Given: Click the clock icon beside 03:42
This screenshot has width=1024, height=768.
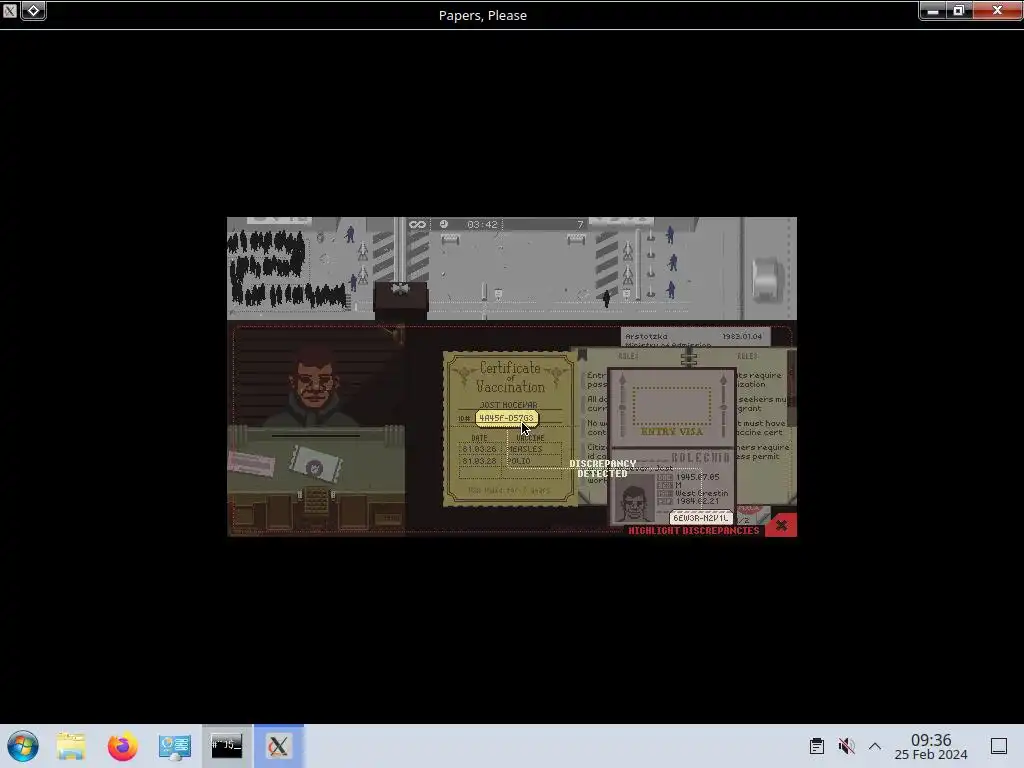Looking at the screenshot, I should coord(444,225).
